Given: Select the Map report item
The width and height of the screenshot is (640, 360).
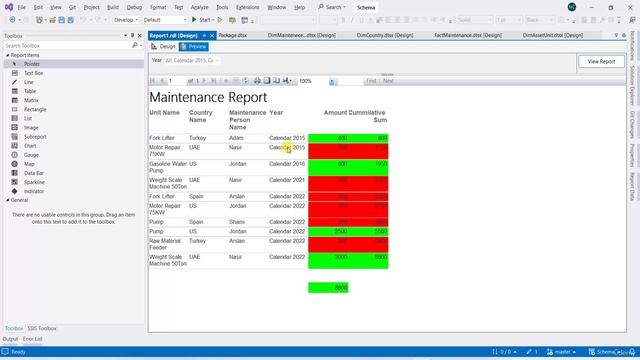Looking at the screenshot, I should (x=73, y=164).
